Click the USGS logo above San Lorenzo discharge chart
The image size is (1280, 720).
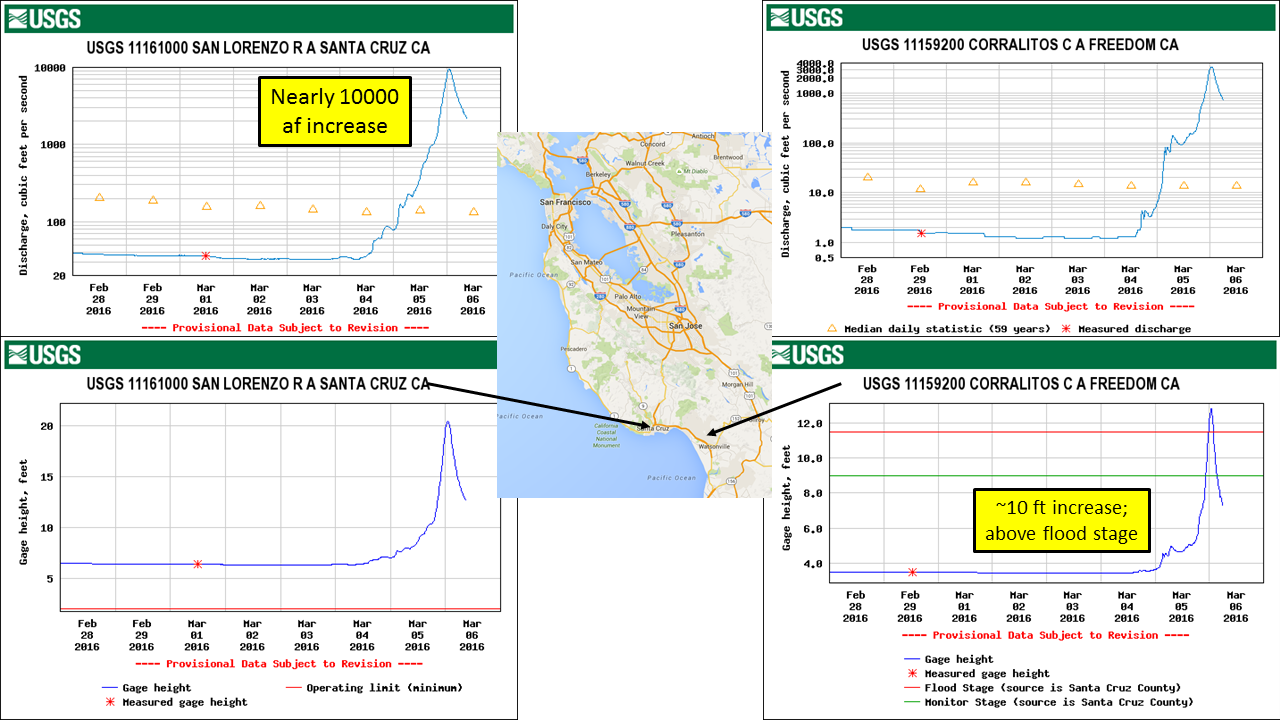click(45, 18)
